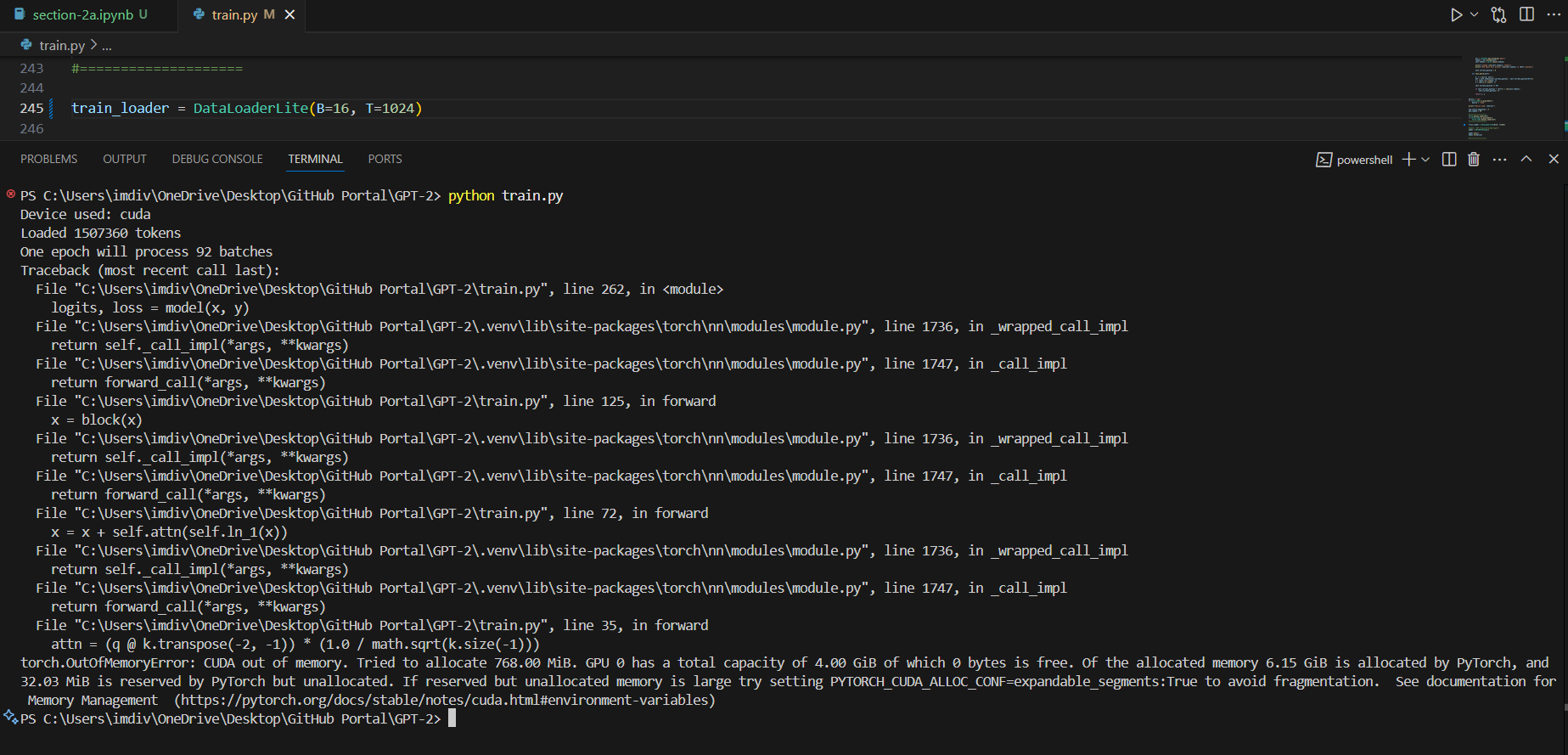1568x755 pixels.
Task: Close the train.py editor tab
Action: coord(289,14)
